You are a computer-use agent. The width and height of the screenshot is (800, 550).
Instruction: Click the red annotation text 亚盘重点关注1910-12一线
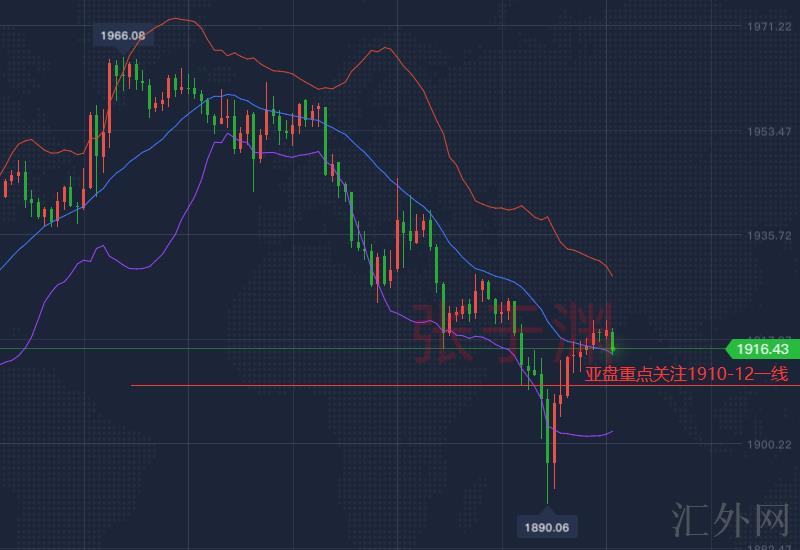coord(686,374)
